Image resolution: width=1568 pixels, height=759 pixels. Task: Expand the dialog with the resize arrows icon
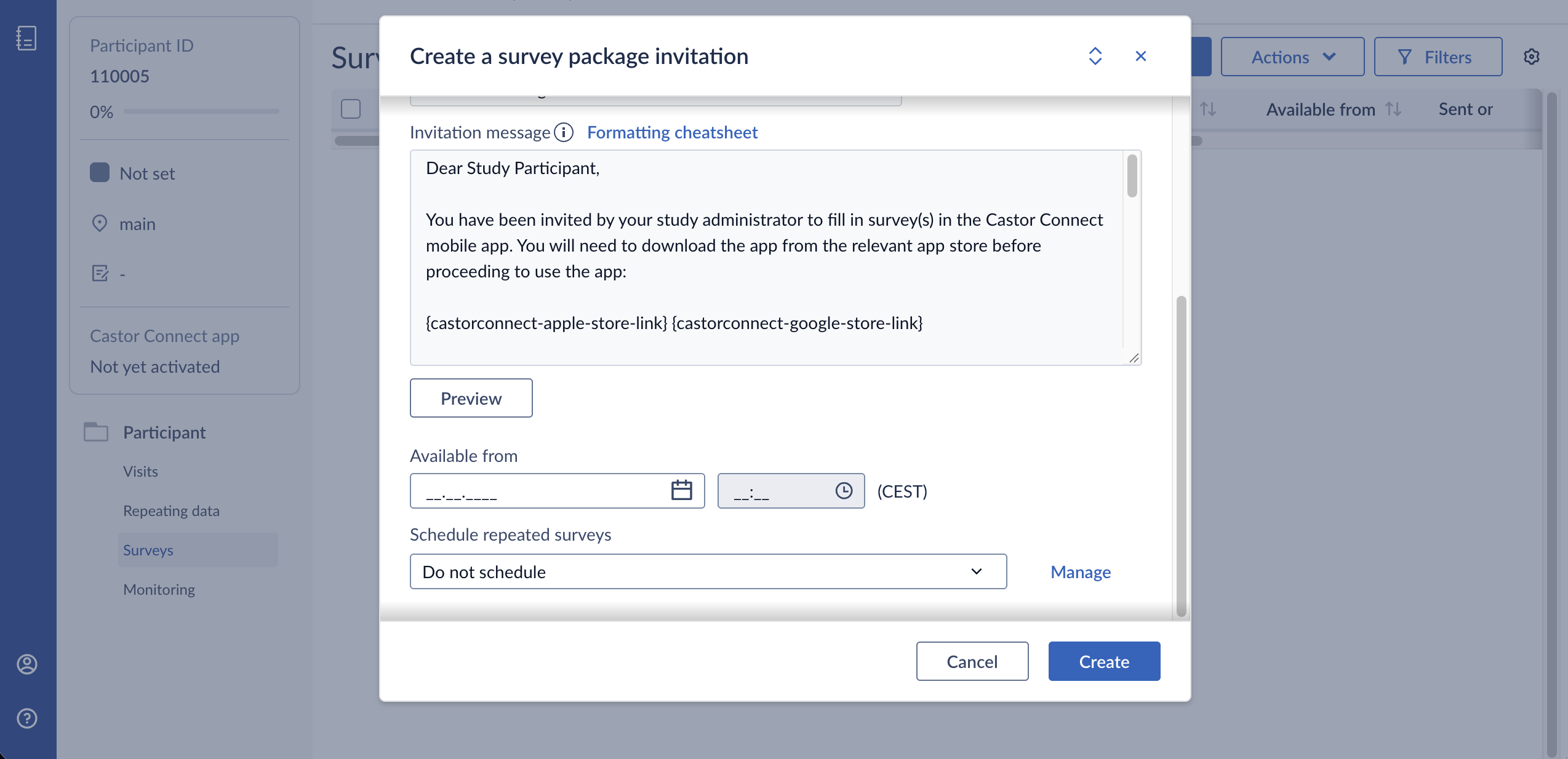(x=1095, y=56)
